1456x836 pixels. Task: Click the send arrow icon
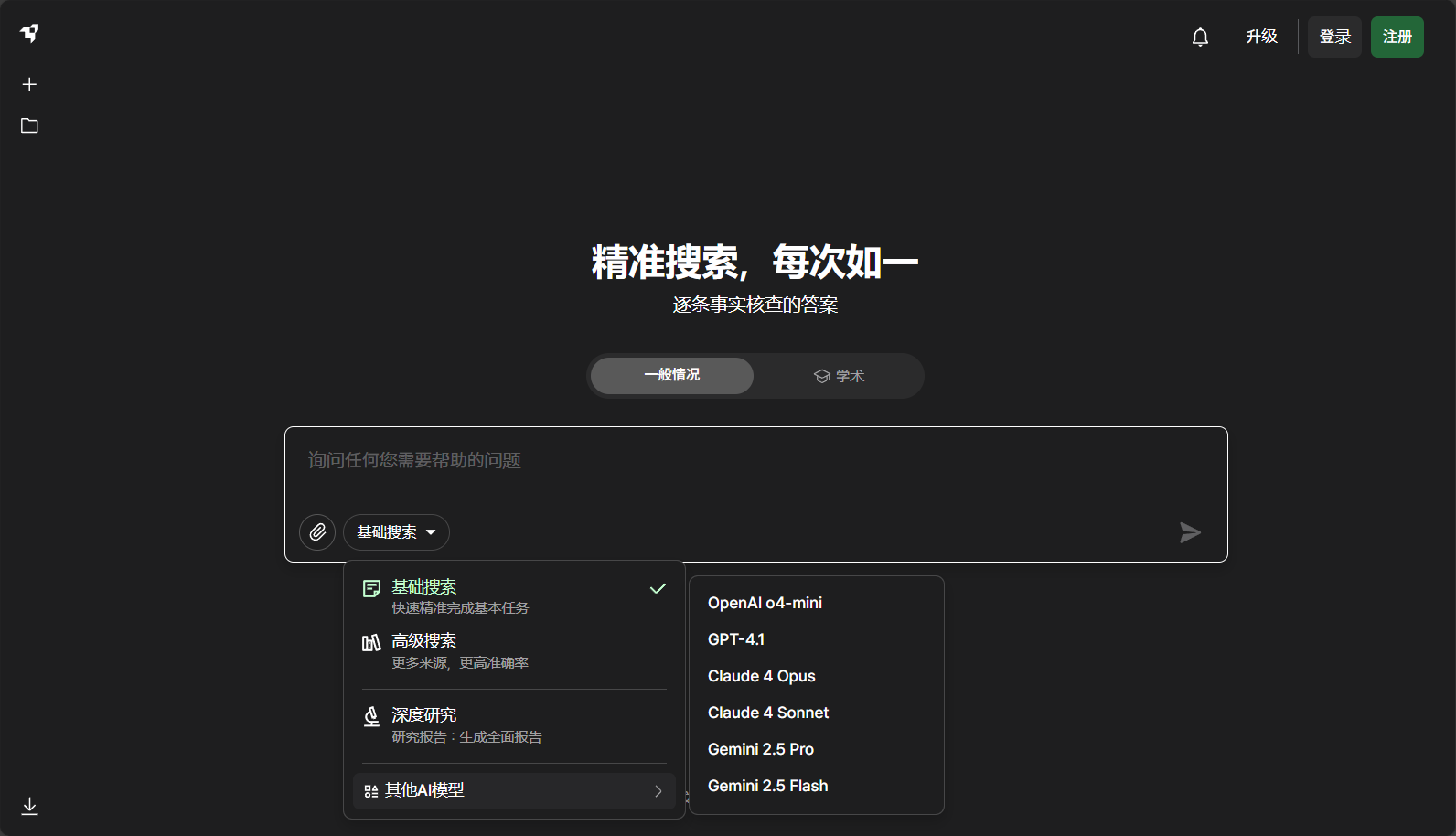[1190, 532]
